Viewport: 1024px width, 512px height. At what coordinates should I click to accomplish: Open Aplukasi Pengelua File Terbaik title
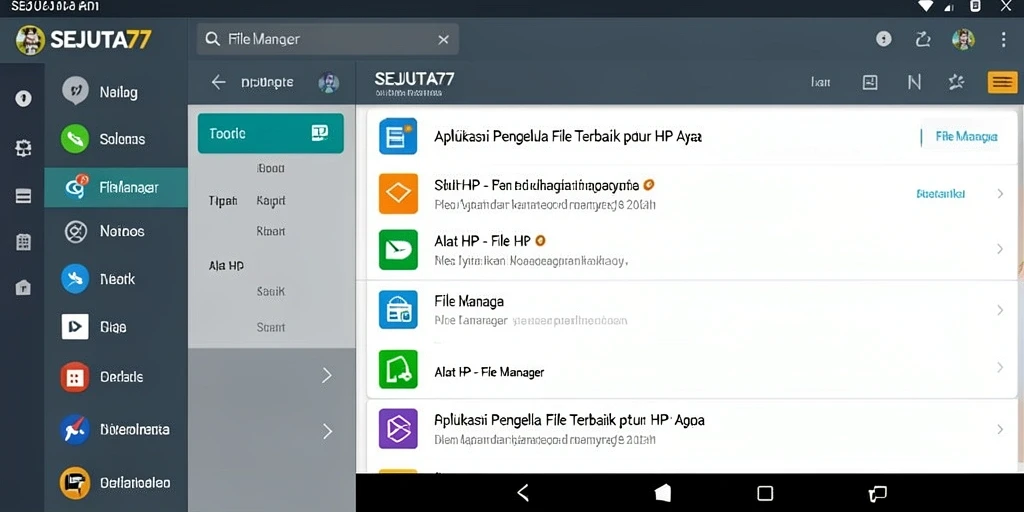tap(568, 136)
